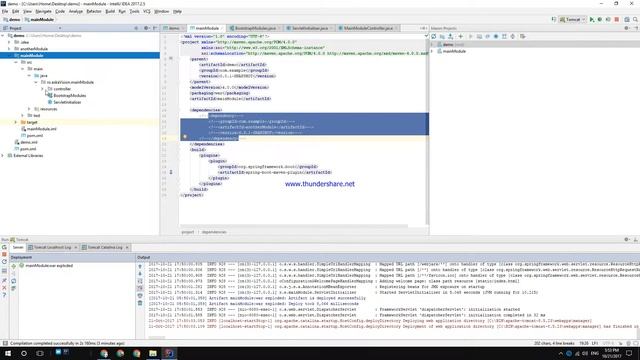The width and height of the screenshot is (640, 360).
Task: Open the File menu
Action: coord(5,11)
